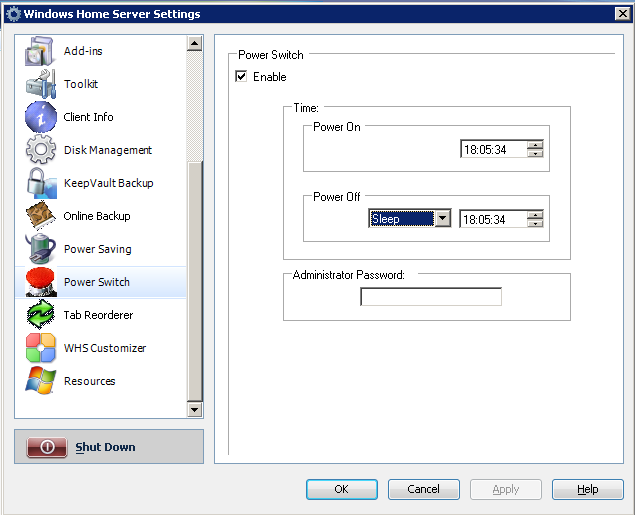The height and width of the screenshot is (515, 635).
Task: Click the Cancel button
Action: (x=424, y=489)
